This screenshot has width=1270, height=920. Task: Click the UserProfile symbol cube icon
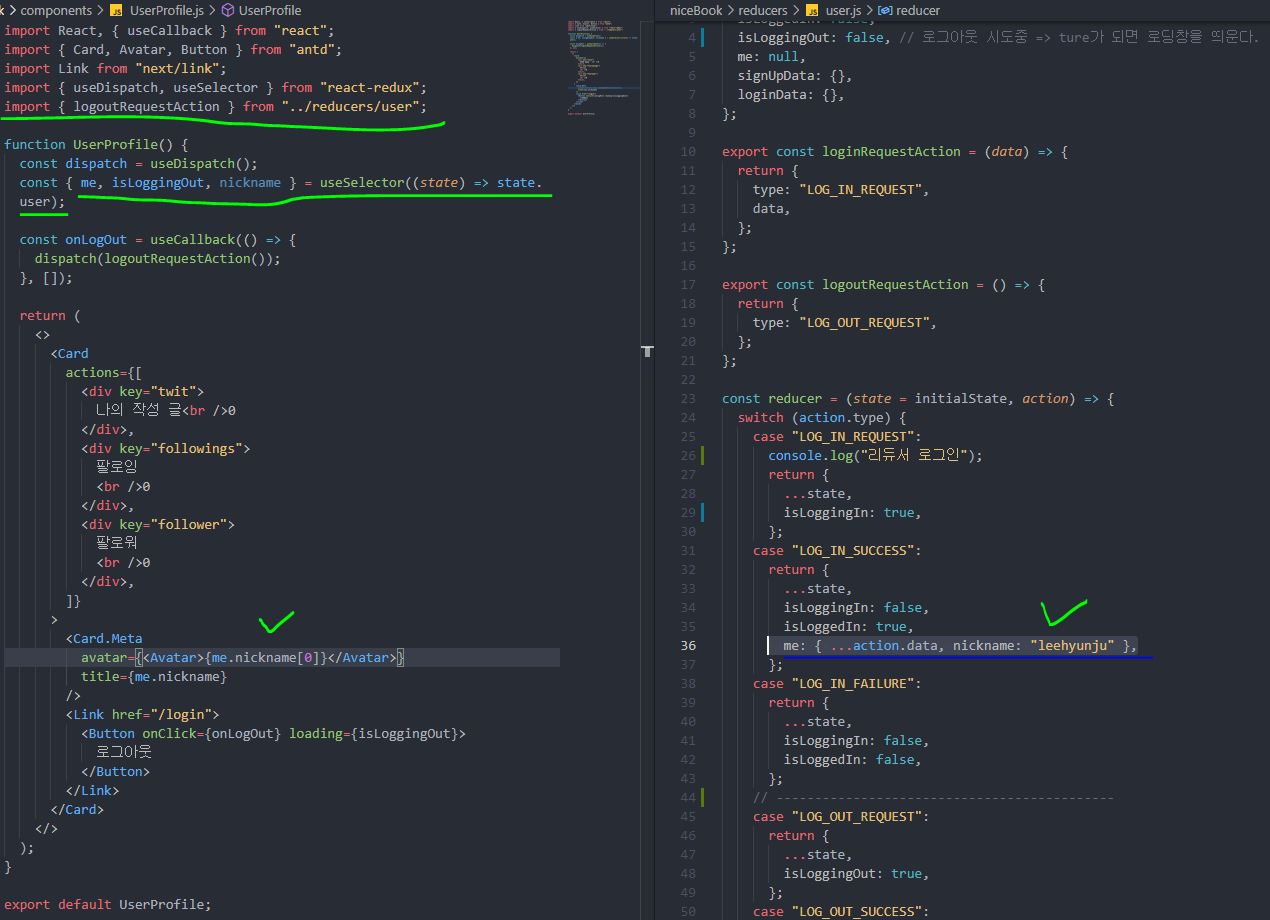[228, 10]
